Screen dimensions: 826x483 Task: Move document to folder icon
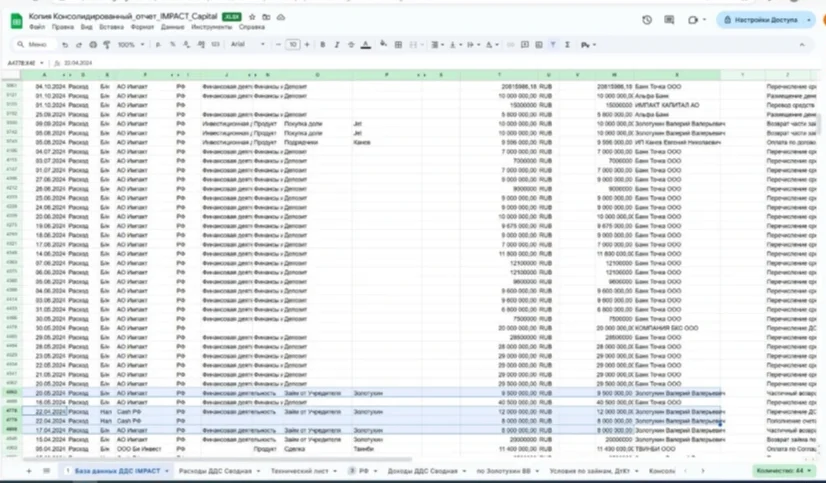click(x=266, y=17)
